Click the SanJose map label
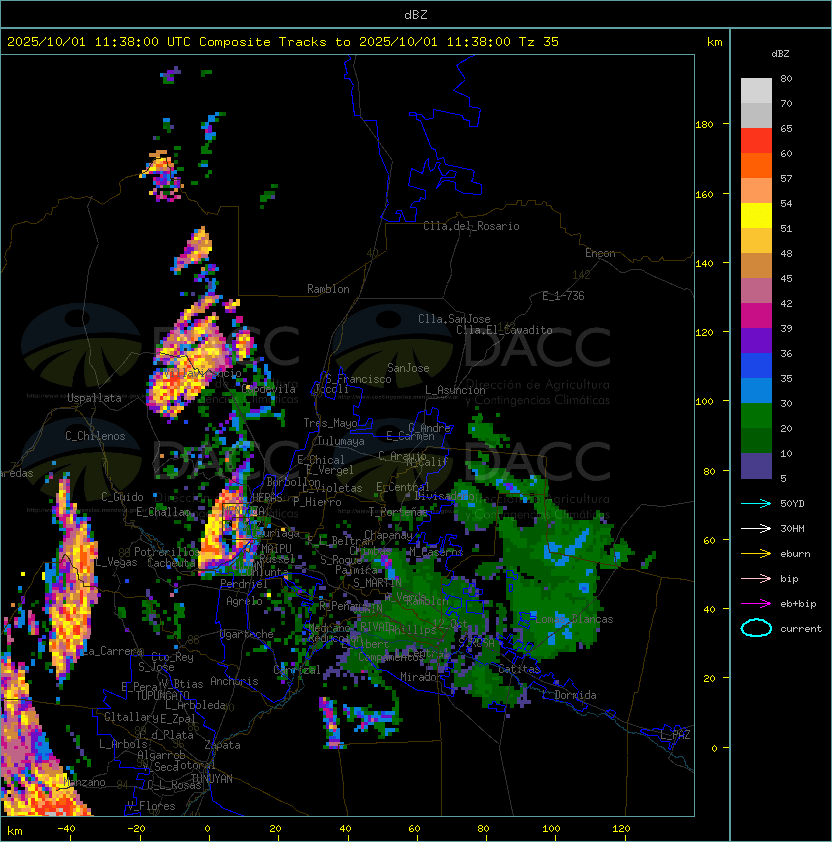 (408, 368)
